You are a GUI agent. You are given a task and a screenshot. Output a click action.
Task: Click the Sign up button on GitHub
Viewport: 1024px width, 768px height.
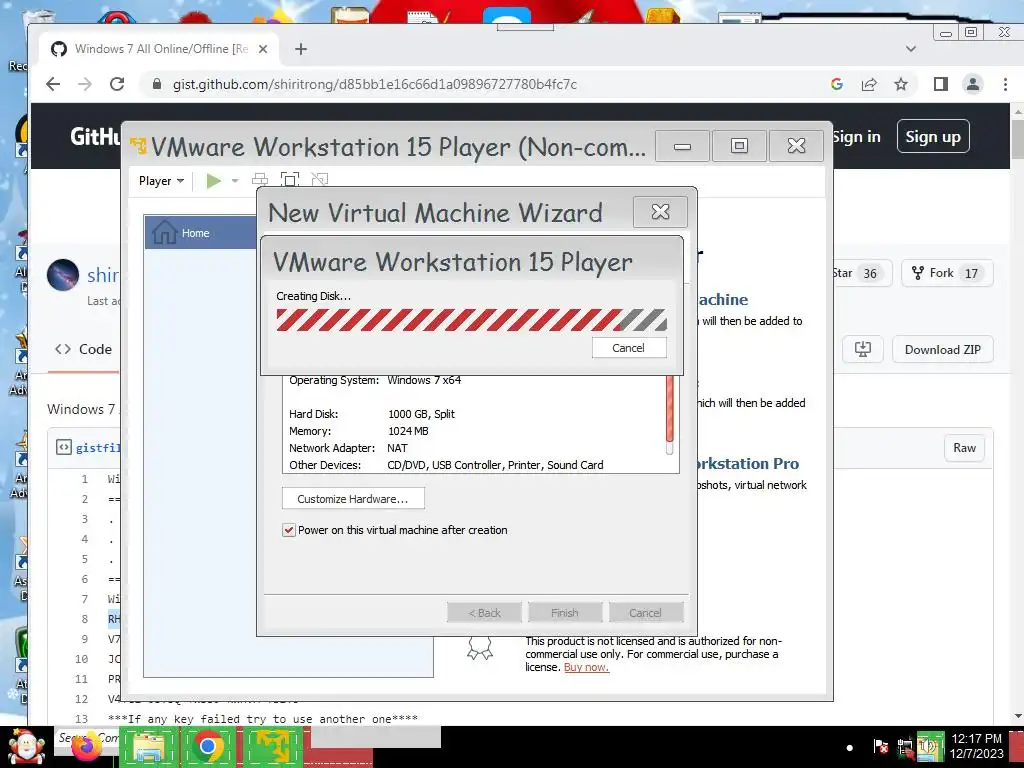(x=933, y=136)
